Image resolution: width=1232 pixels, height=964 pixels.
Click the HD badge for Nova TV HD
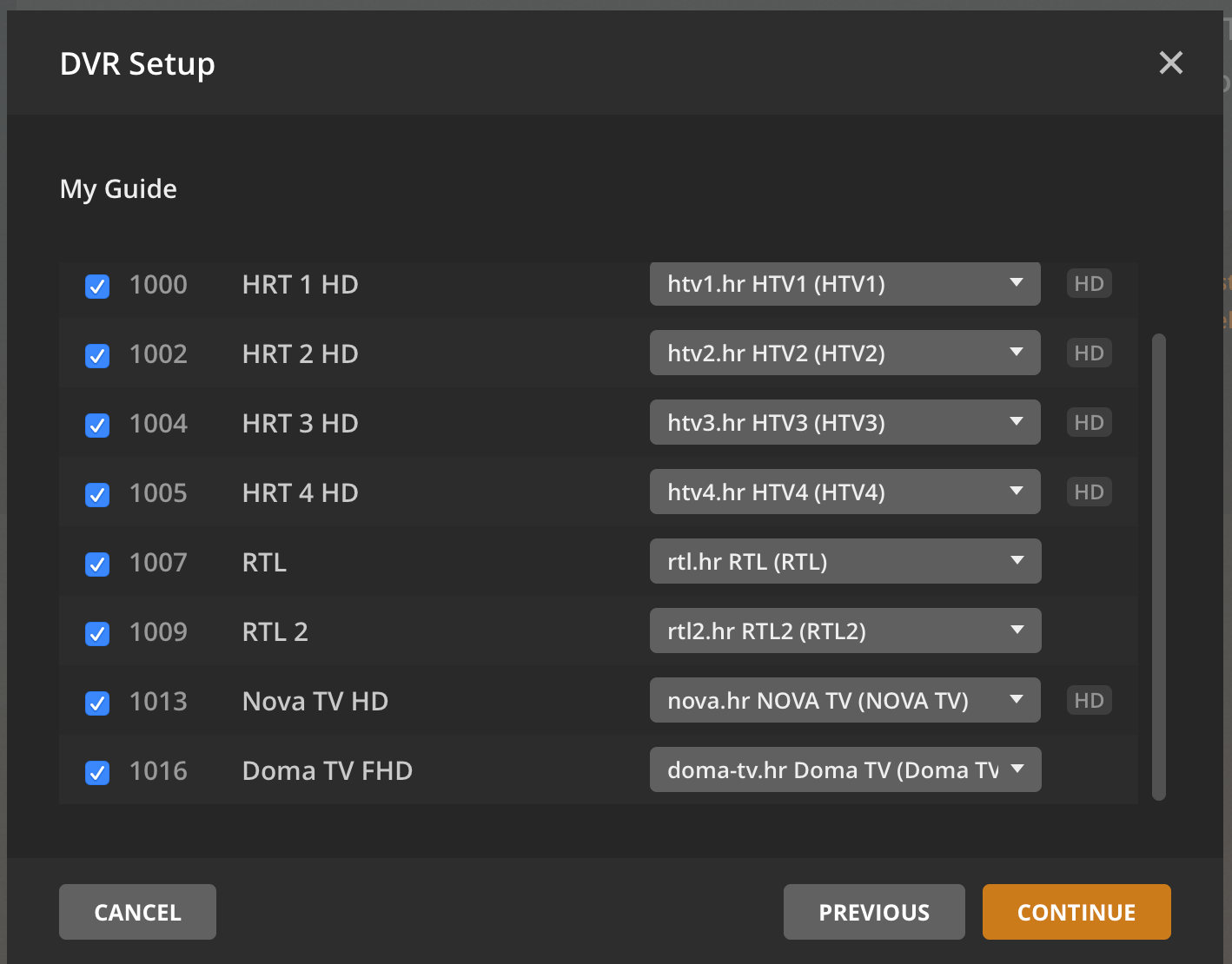pyautogui.click(x=1089, y=700)
